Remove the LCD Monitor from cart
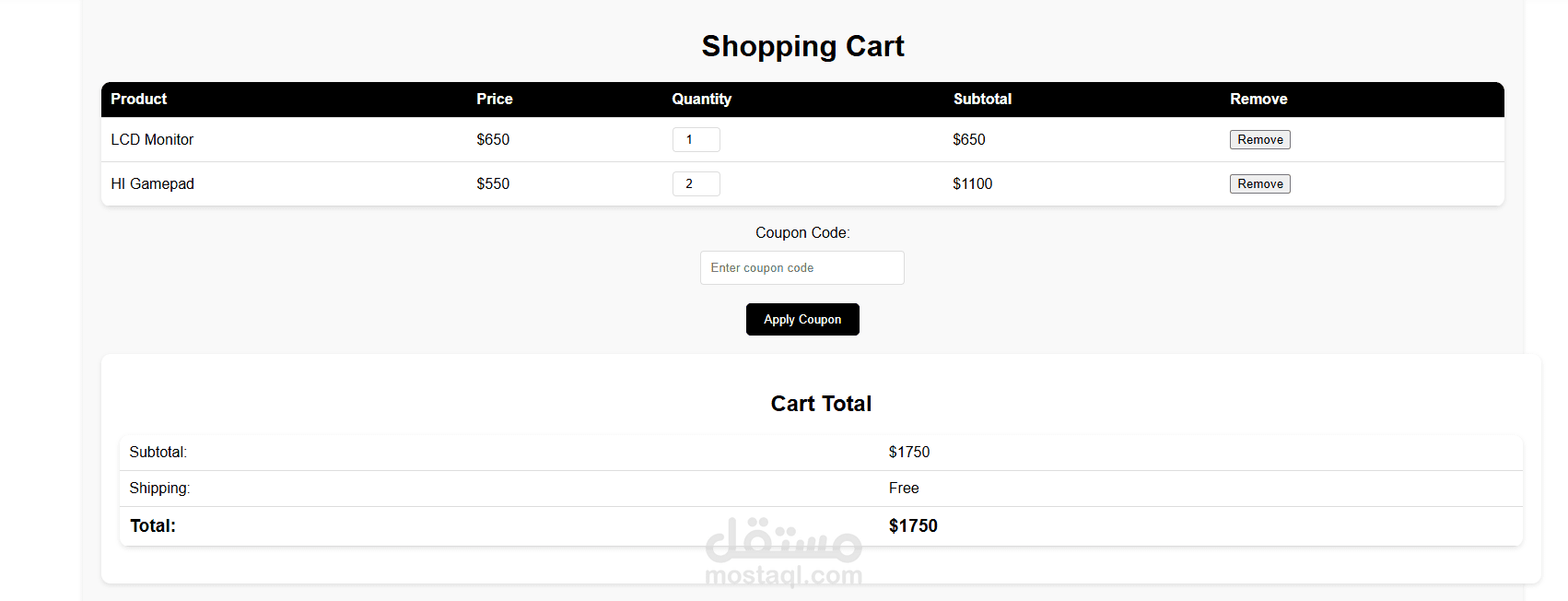The width and height of the screenshot is (1568, 601). [1259, 140]
